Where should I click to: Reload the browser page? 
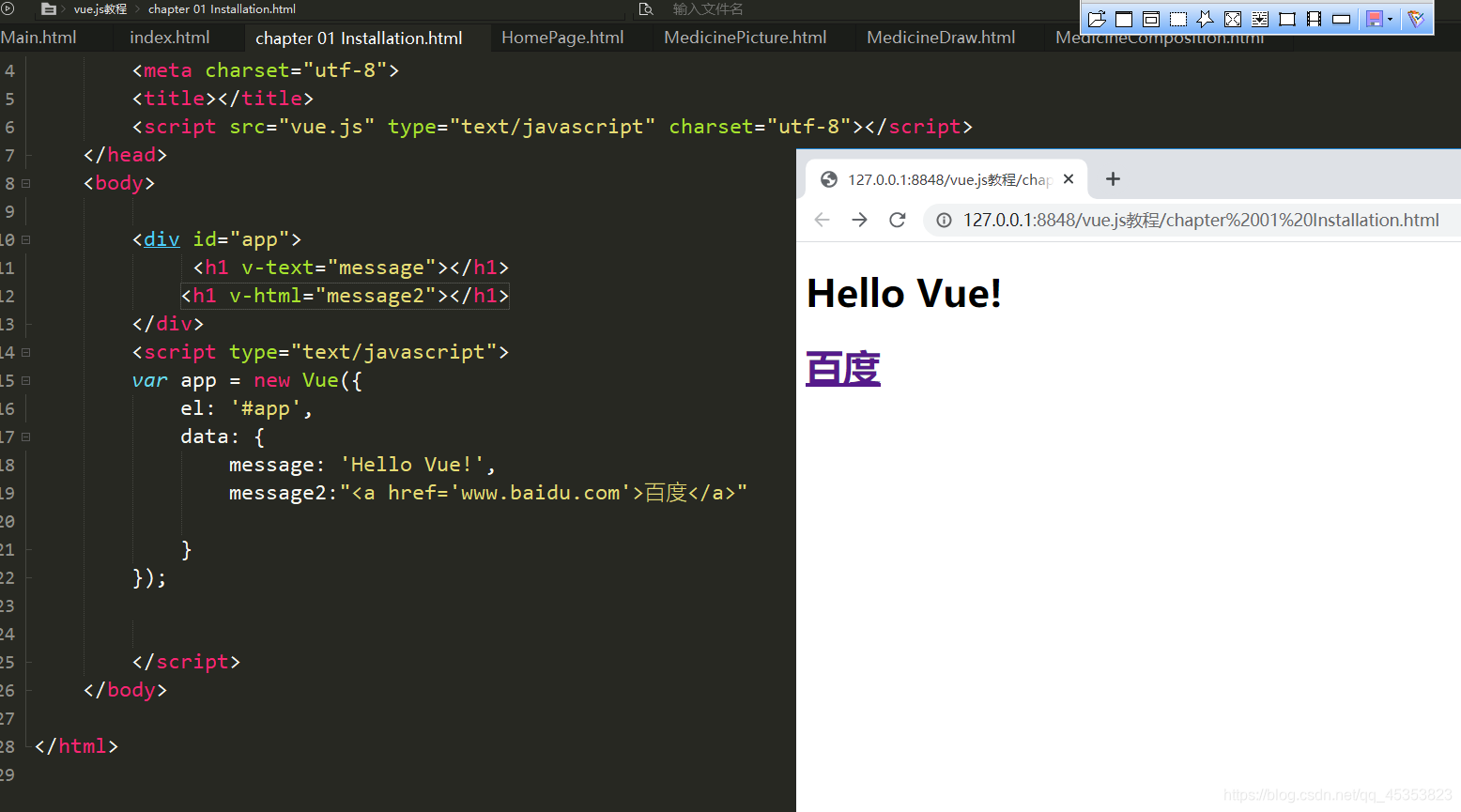click(x=898, y=220)
